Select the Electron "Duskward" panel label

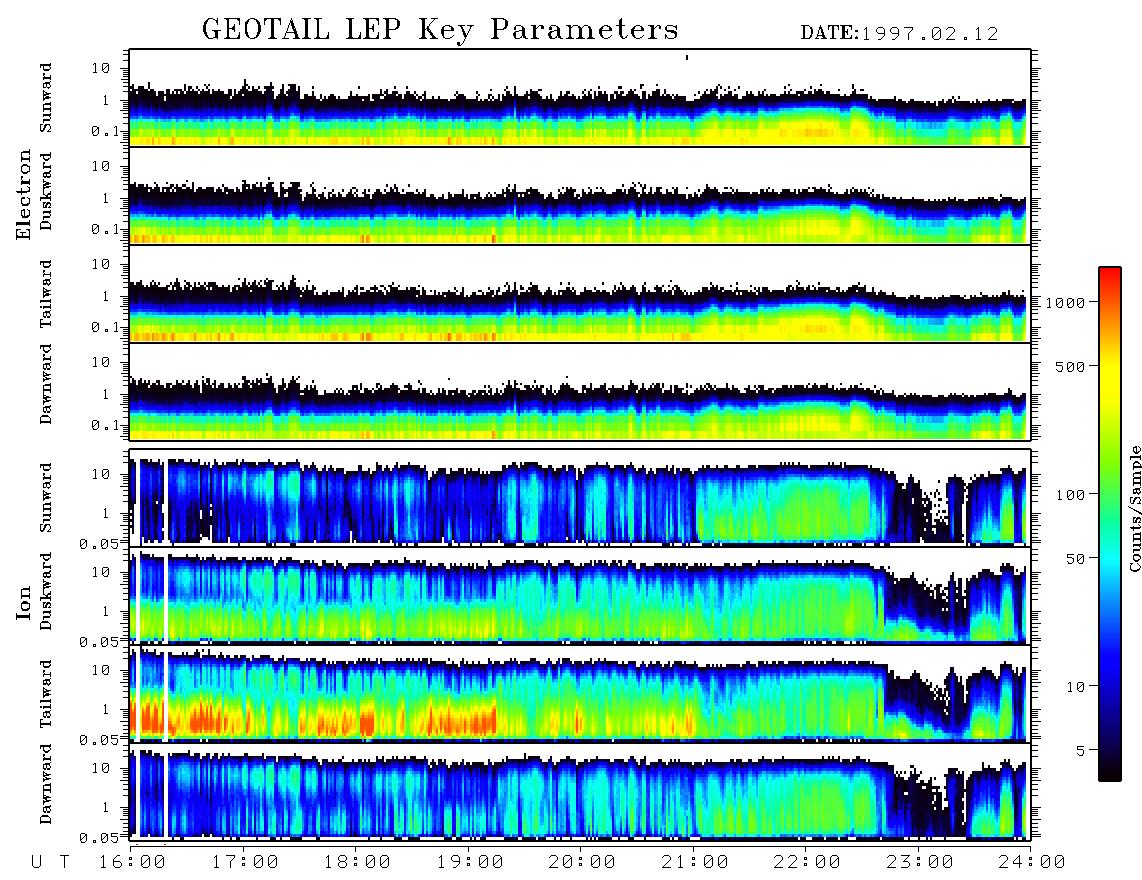46,191
